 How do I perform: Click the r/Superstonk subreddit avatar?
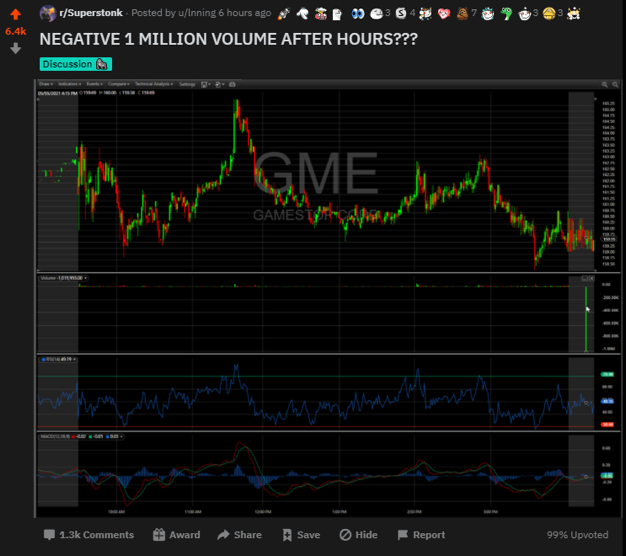pos(48,13)
